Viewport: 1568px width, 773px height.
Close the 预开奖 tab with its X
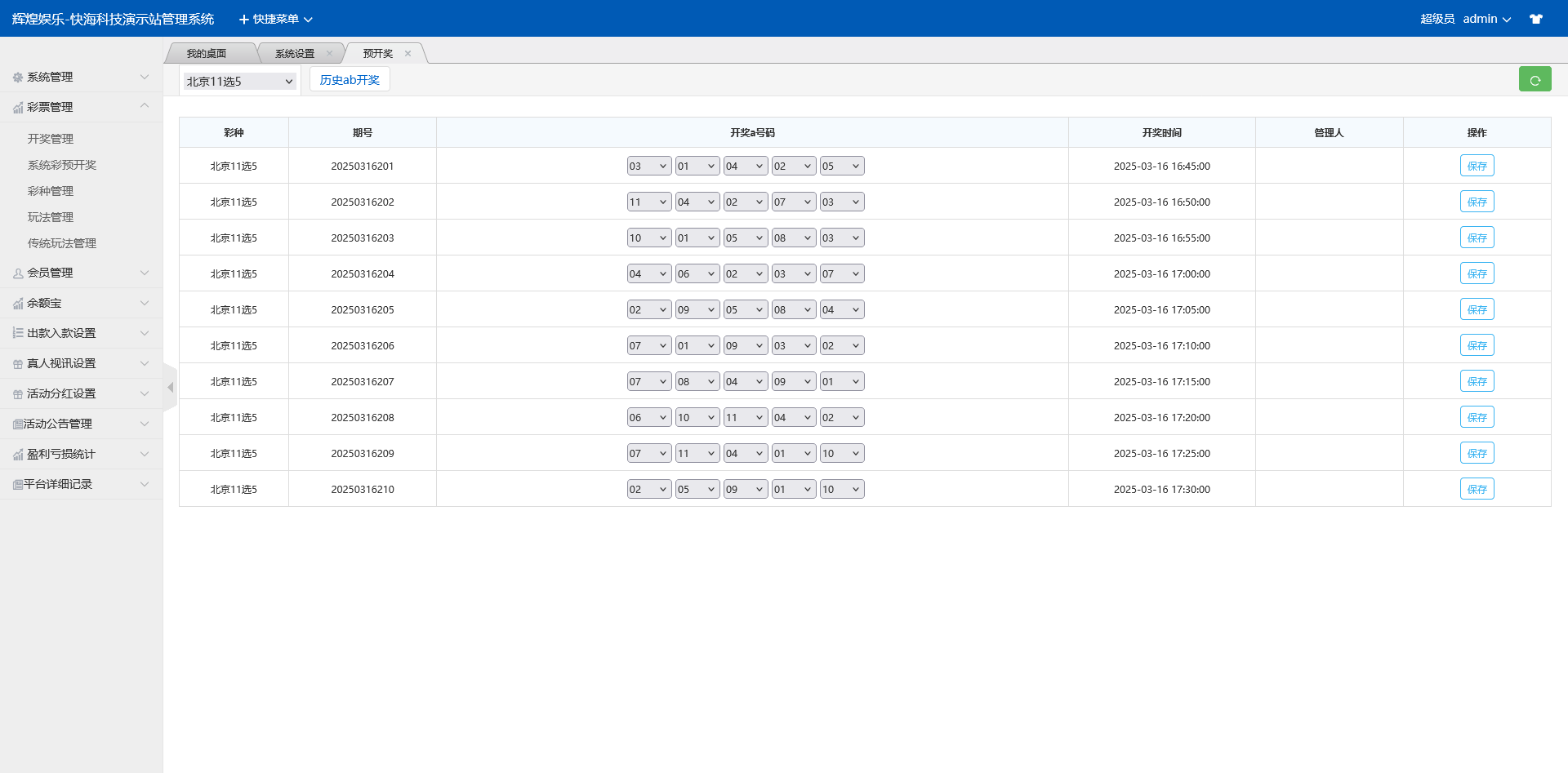[x=408, y=54]
